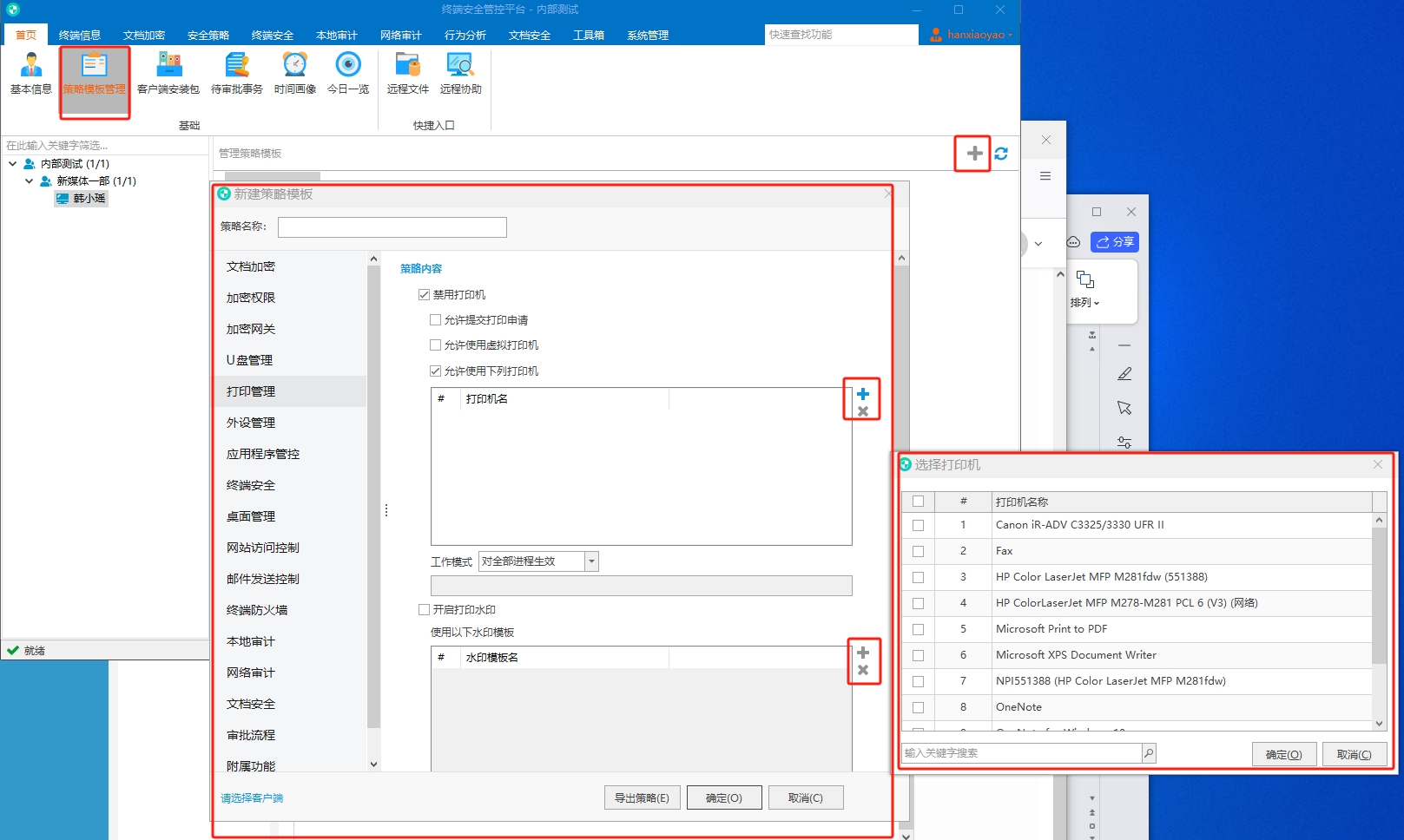Open sliders settings icon in background window
Image resolution: width=1404 pixels, height=840 pixels.
[x=1124, y=442]
